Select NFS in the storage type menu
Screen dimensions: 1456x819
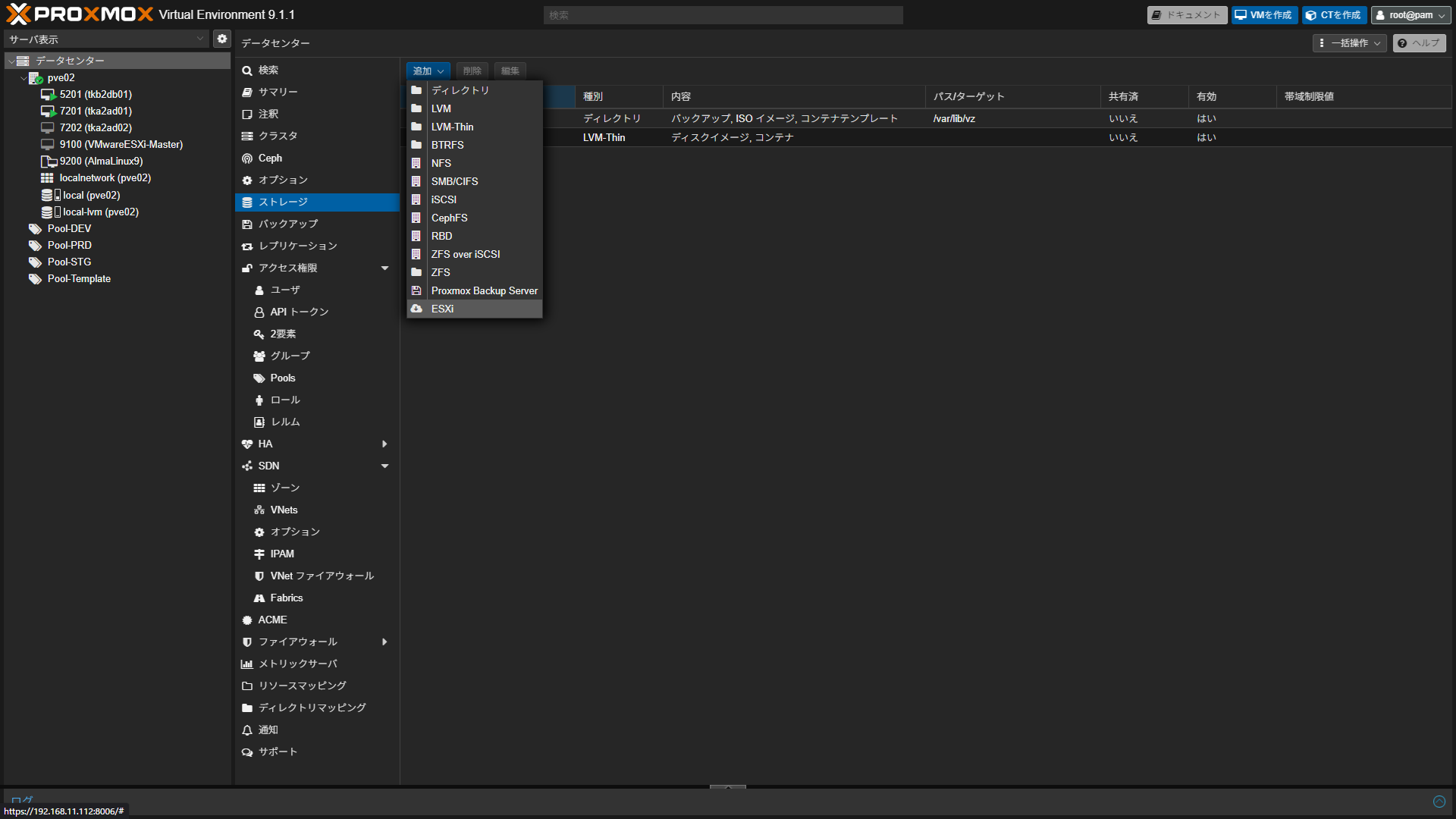(x=441, y=164)
